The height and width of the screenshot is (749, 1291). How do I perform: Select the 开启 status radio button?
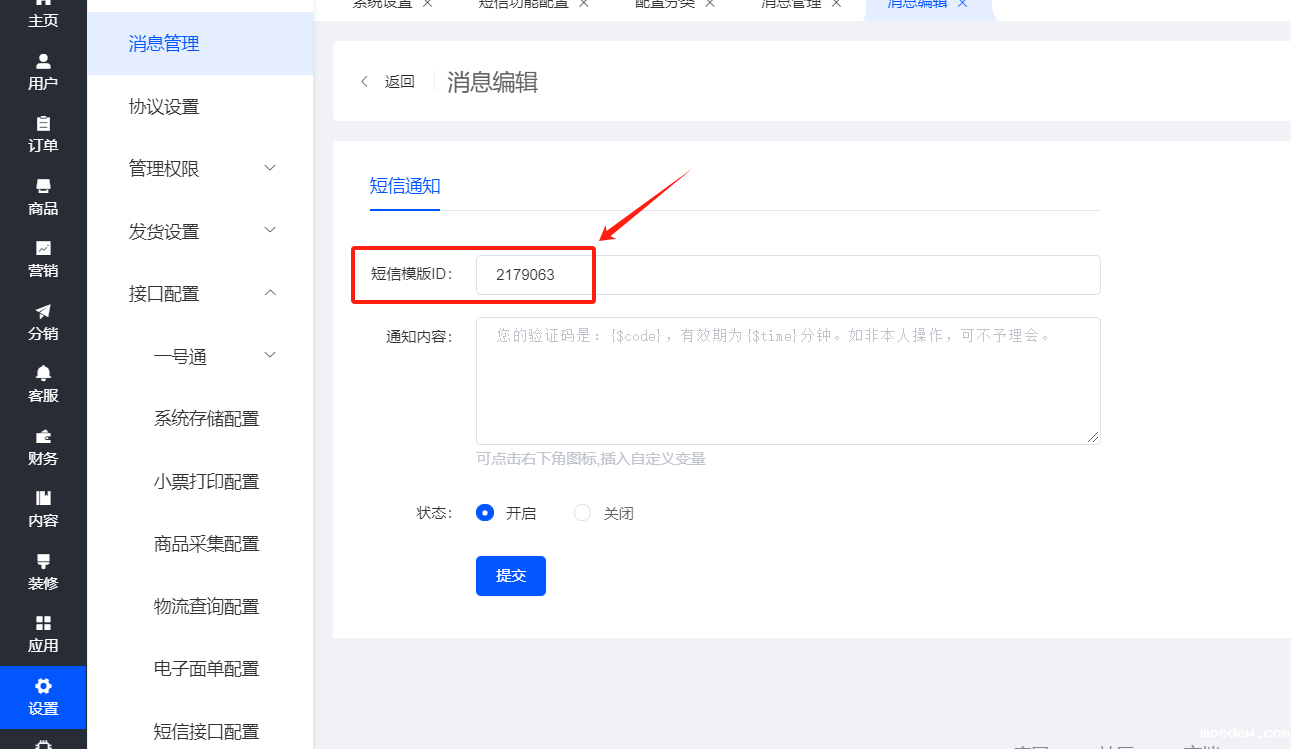pyautogui.click(x=486, y=513)
